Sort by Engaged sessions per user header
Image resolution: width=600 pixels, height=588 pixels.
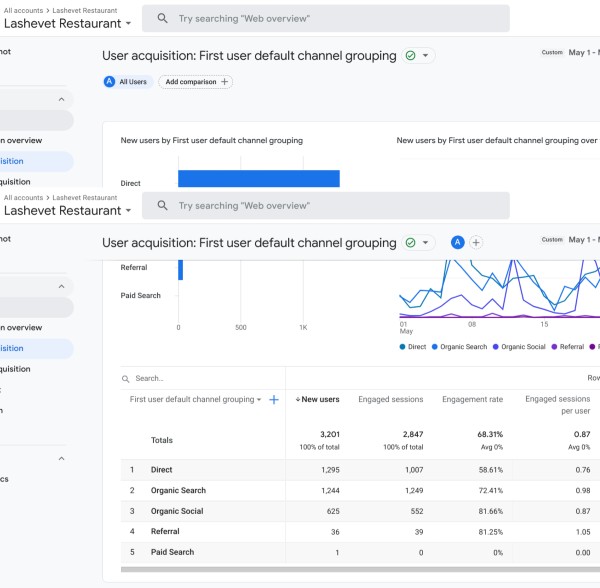[x=558, y=405]
